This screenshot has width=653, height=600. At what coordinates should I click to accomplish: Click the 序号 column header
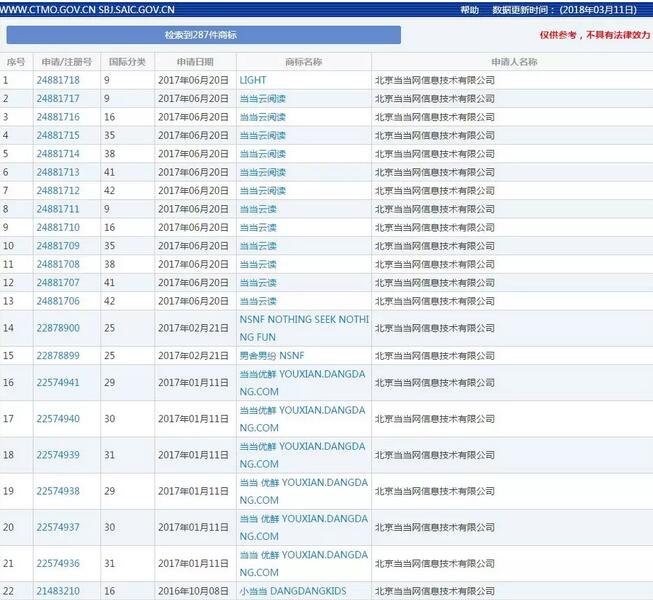(x=16, y=62)
